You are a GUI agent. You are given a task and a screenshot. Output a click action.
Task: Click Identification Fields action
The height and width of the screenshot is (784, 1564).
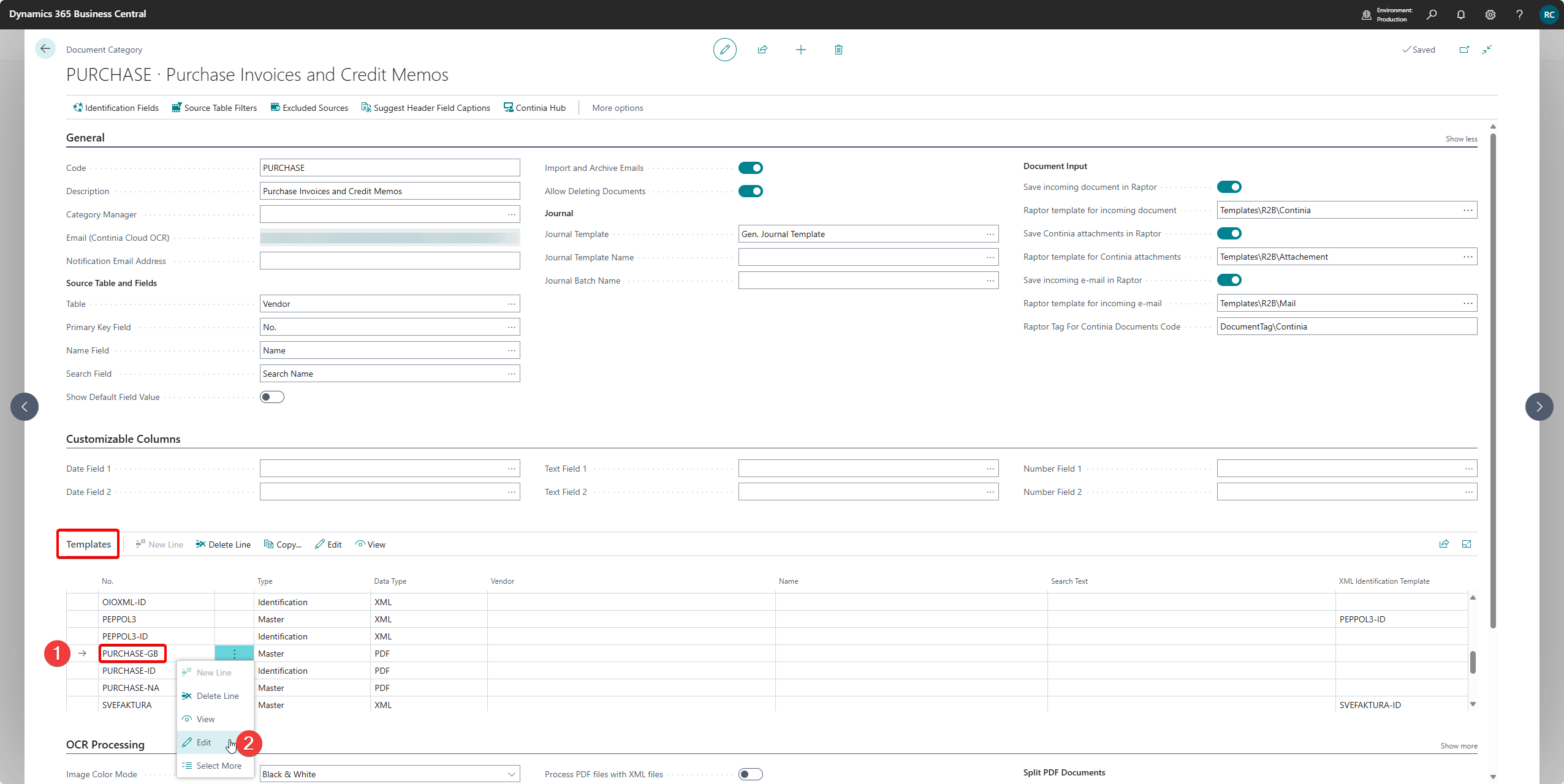(116, 108)
